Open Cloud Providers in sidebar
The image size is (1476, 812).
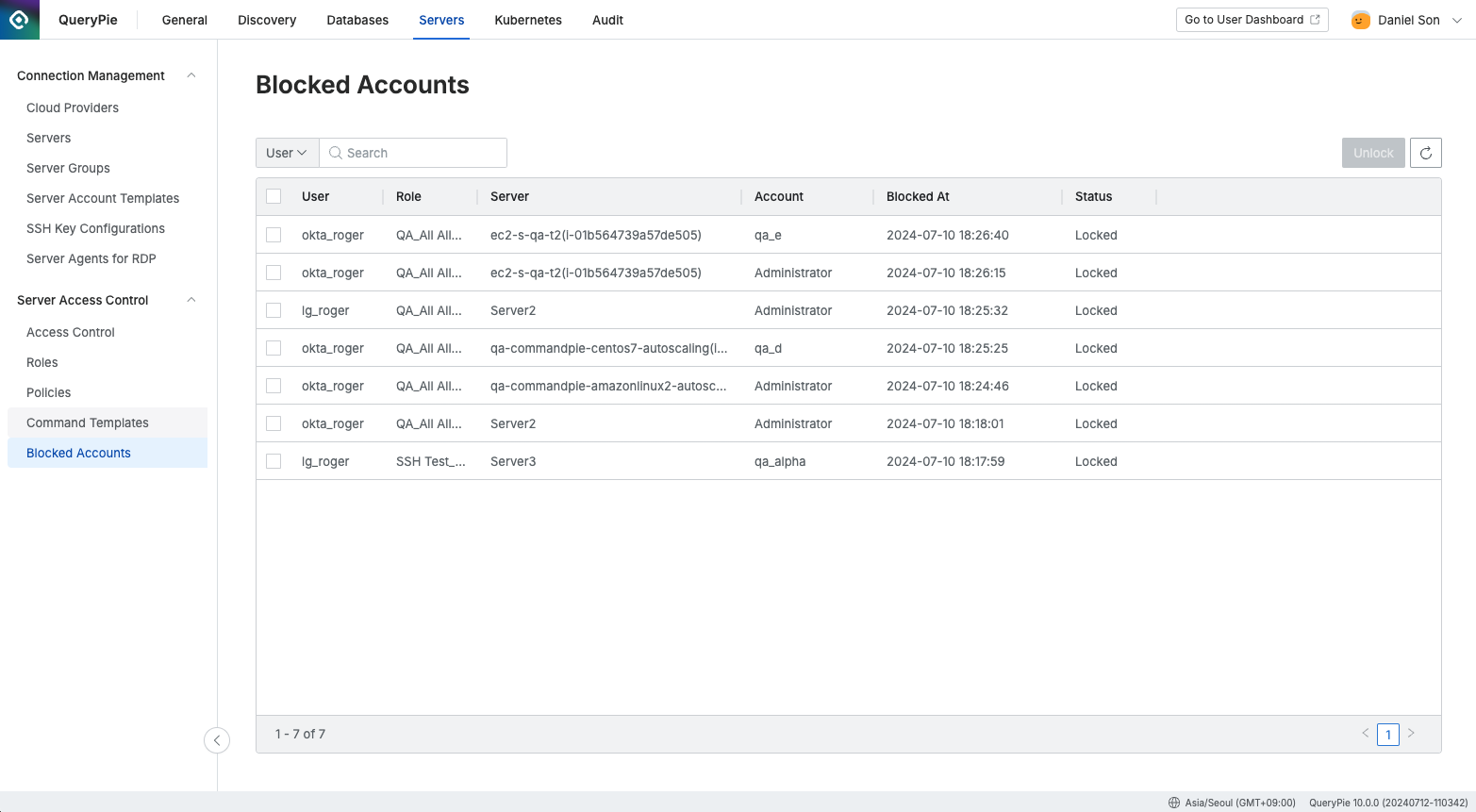tap(73, 108)
